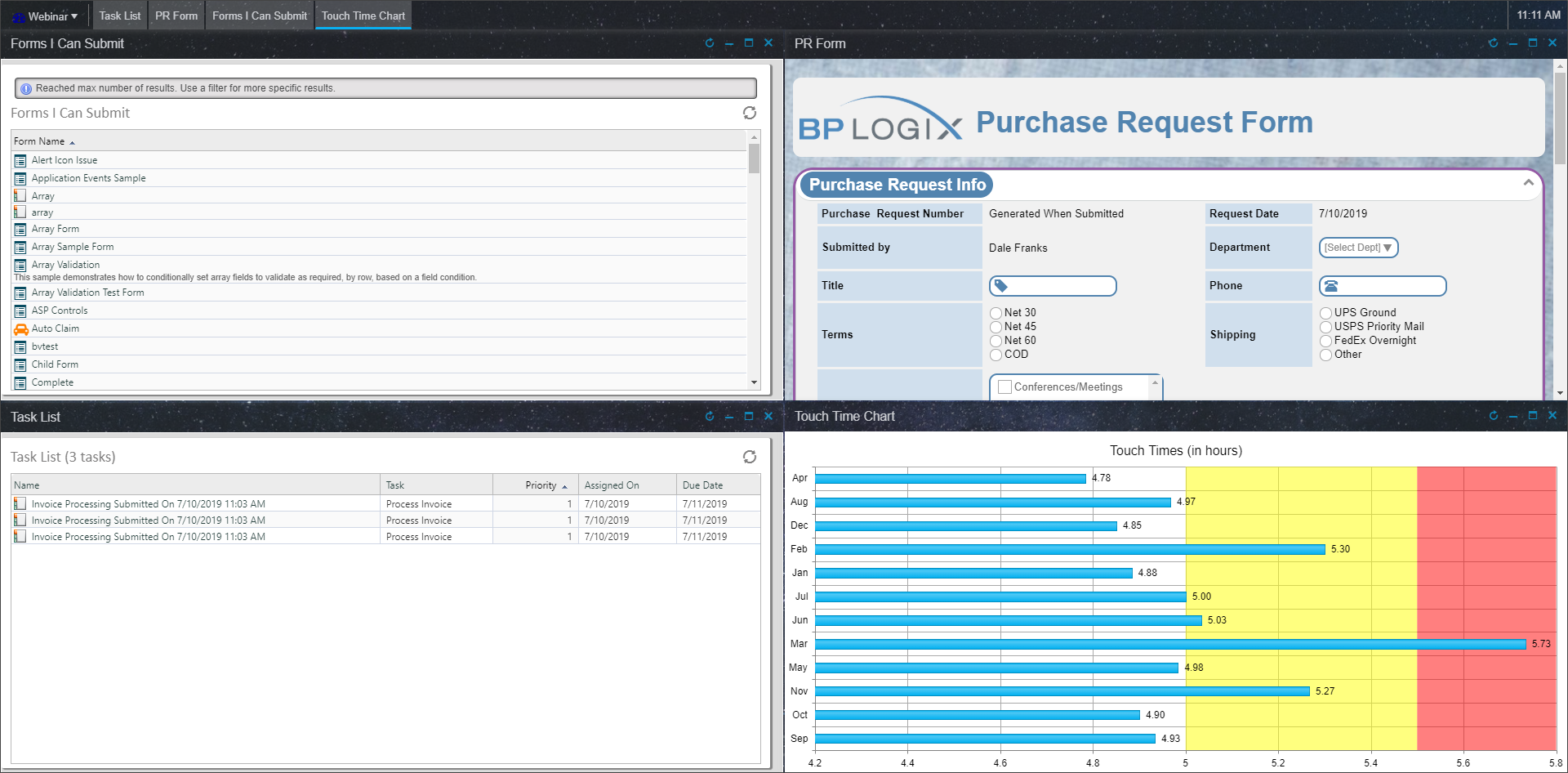Select the Net 30 terms option
The height and width of the screenshot is (773, 1568).
996,313
